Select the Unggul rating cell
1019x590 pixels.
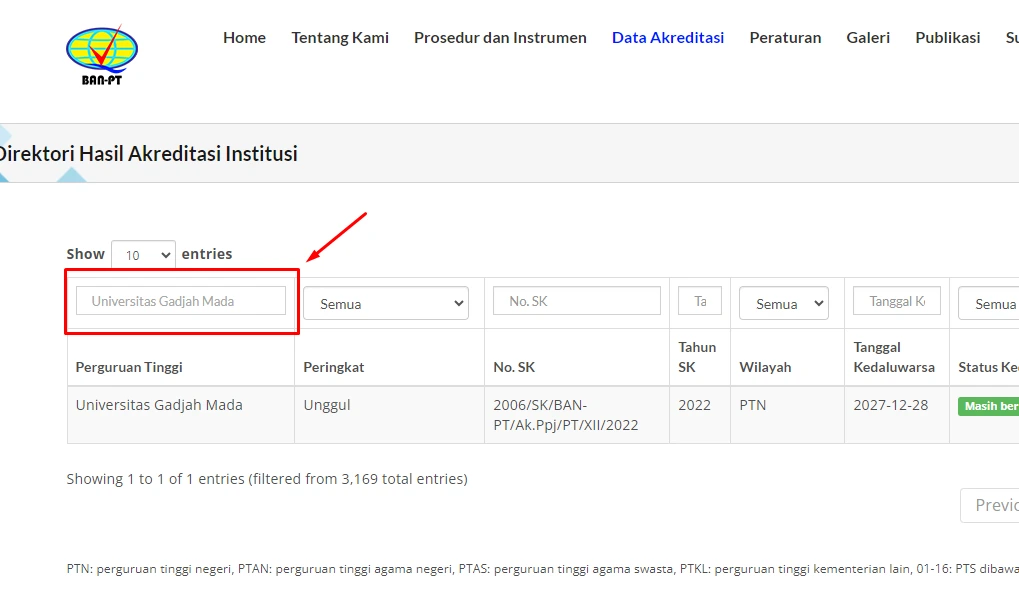coord(389,415)
